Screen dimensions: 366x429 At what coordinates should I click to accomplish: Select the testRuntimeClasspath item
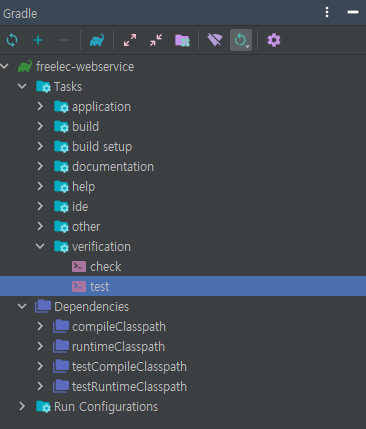click(129, 387)
